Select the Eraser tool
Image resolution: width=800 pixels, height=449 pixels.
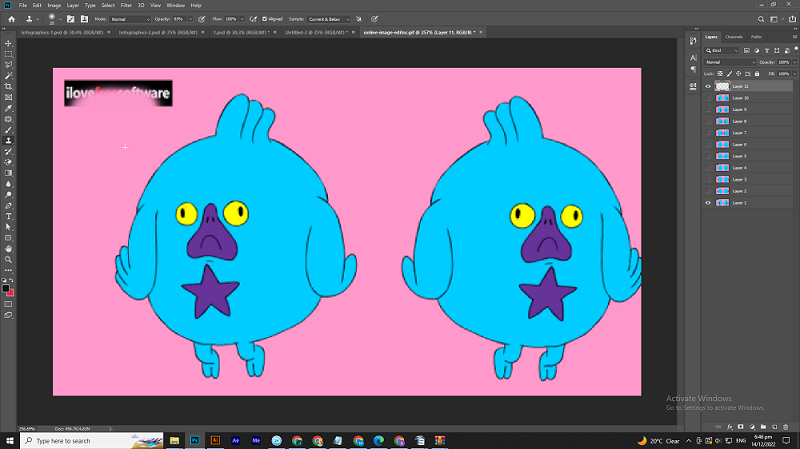point(8,162)
